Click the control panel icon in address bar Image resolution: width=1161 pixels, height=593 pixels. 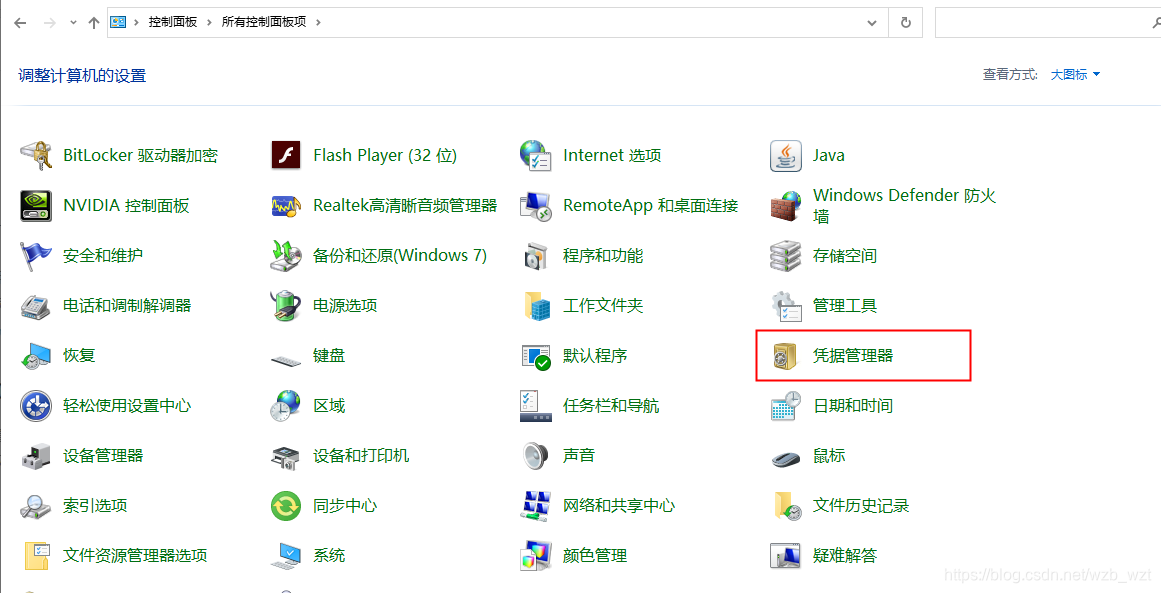coord(118,22)
